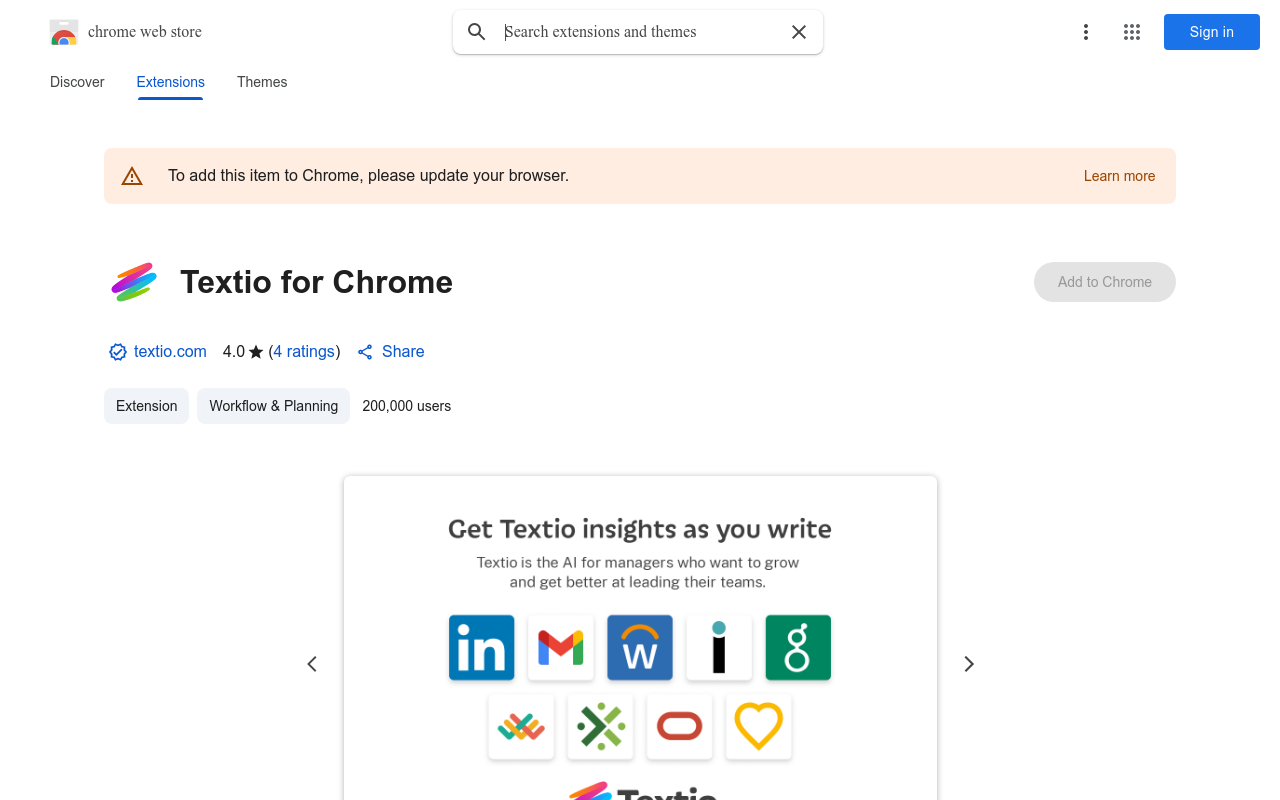Click the warning triangle icon in banner
The width and height of the screenshot is (1280, 800).
(132, 176)
